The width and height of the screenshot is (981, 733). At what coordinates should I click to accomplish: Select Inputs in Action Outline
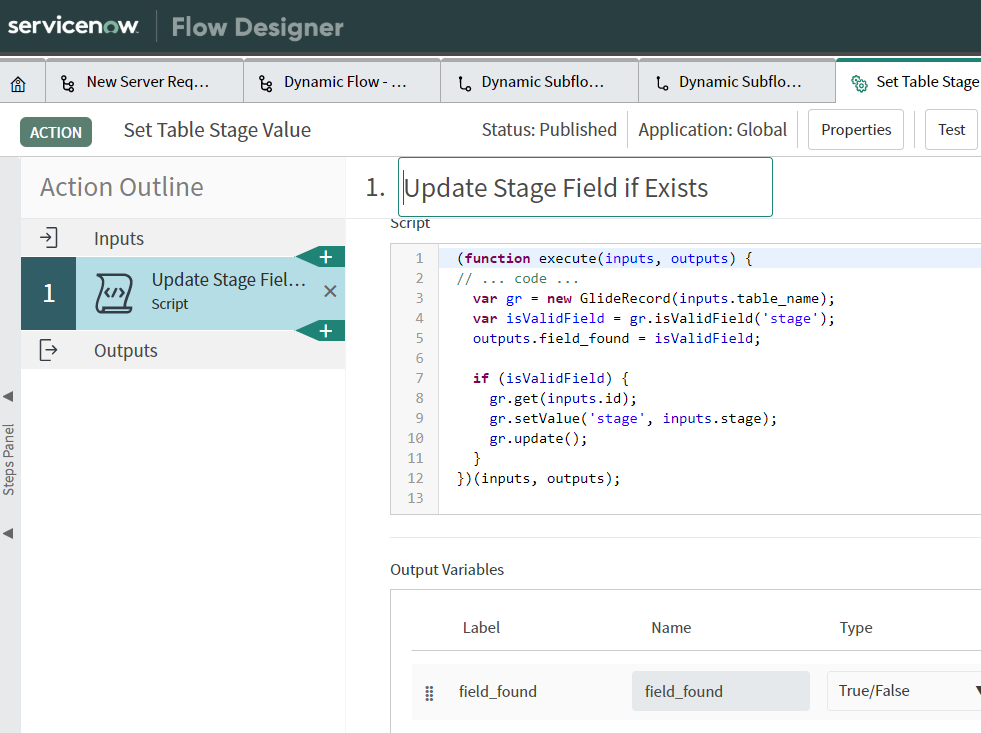(119, 238)
